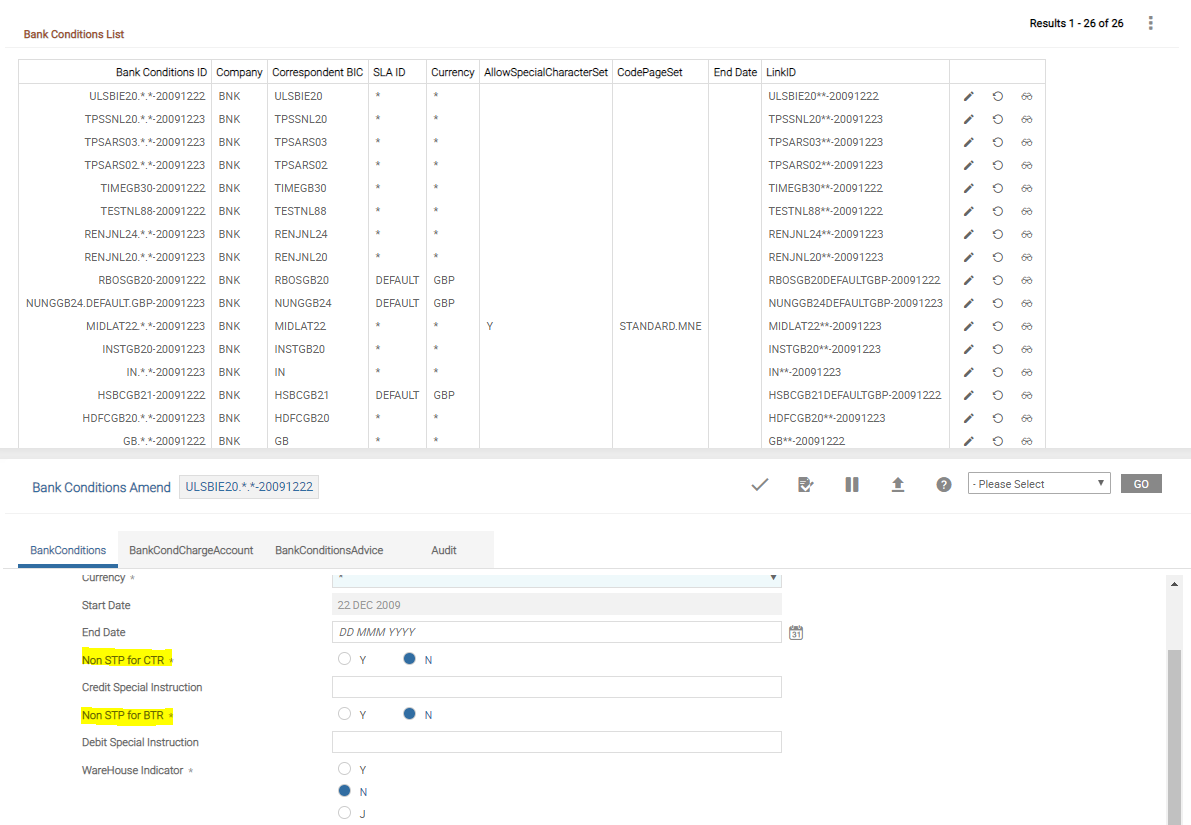This screenshot has width=1191, height=825.
Task: Edit the ULSBIE20 row using the pencil icon
Action: (x=968, y=97)
